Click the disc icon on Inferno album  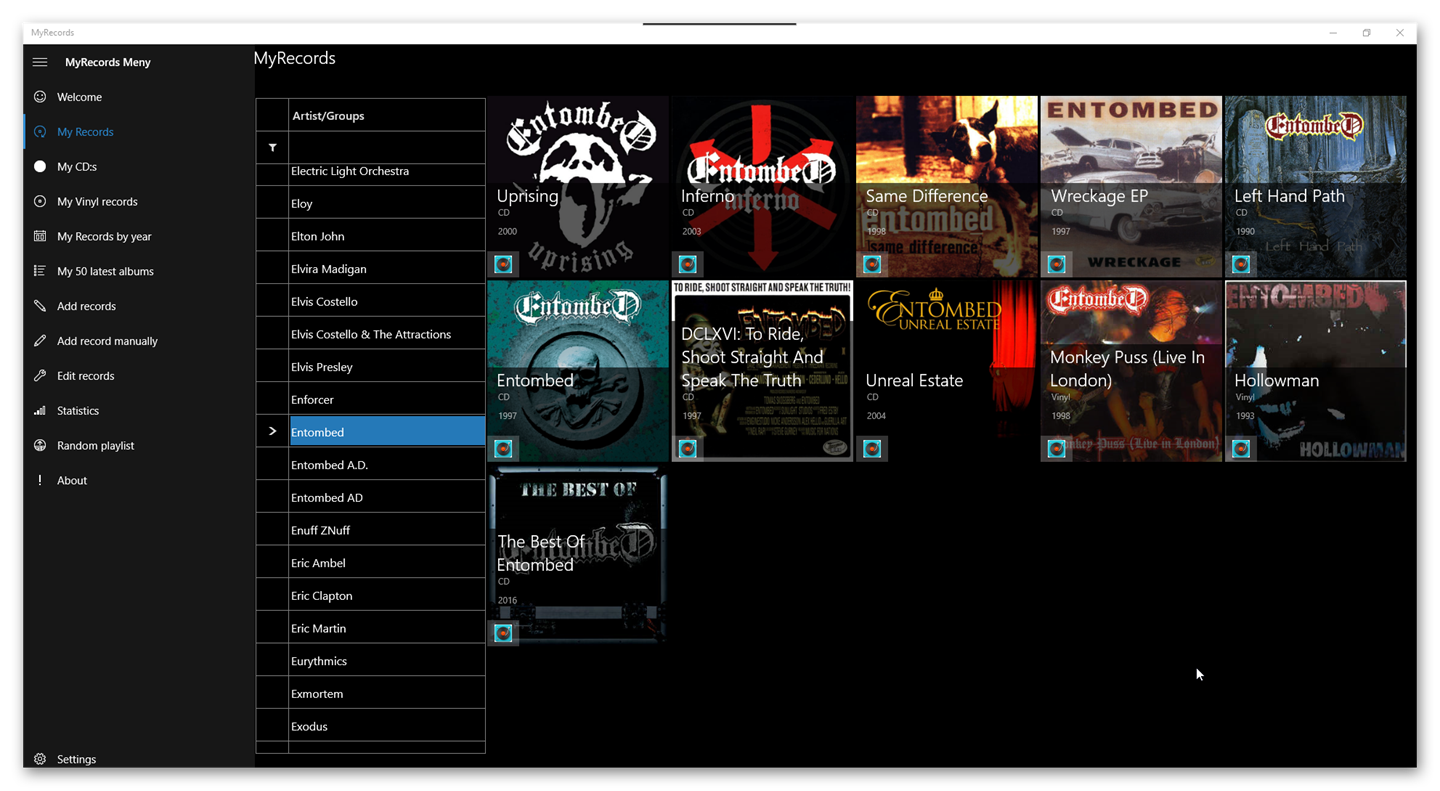click(688, 264)
